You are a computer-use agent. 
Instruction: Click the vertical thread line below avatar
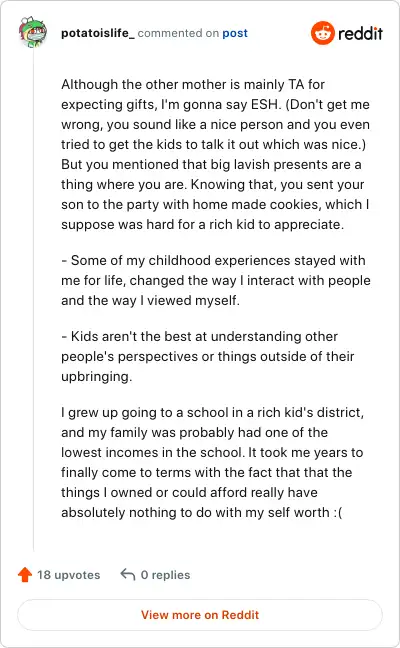tap(33, 300)
